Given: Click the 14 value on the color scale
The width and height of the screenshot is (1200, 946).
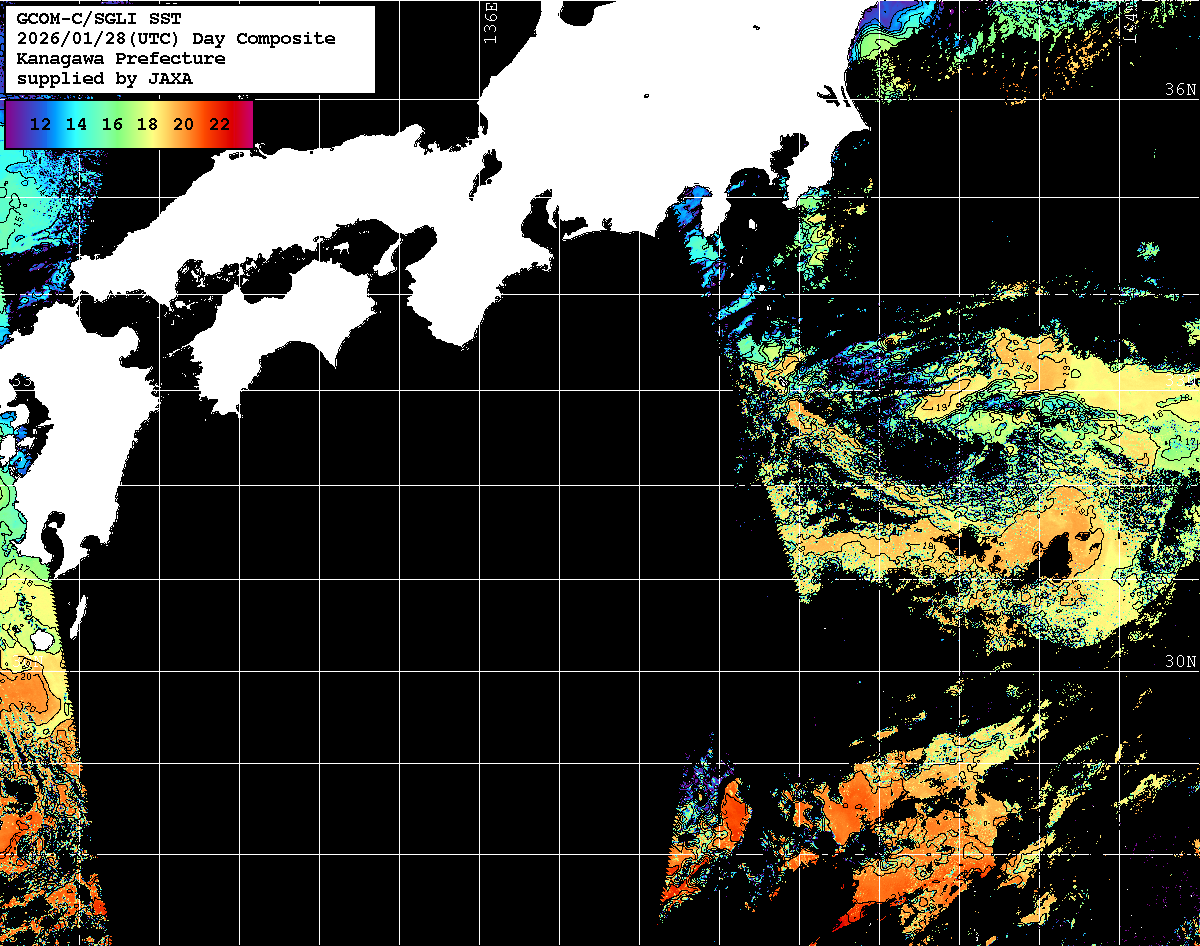Looking at the screenshot, I should point(77,125).
